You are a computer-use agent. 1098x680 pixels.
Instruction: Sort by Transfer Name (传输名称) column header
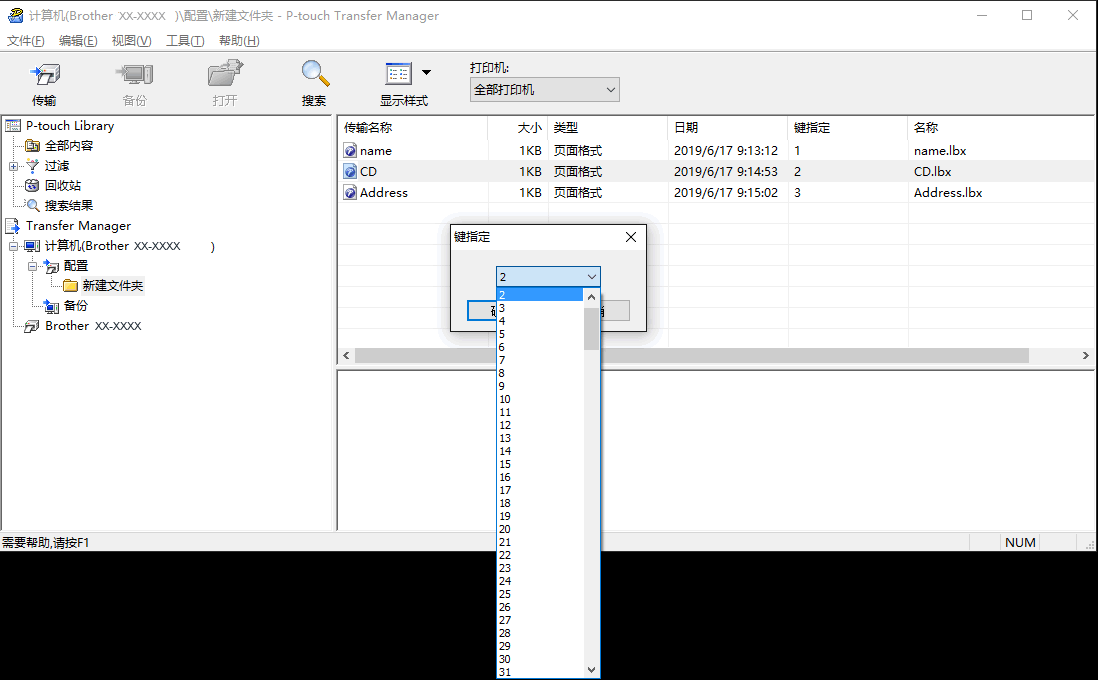pos(412,127)
